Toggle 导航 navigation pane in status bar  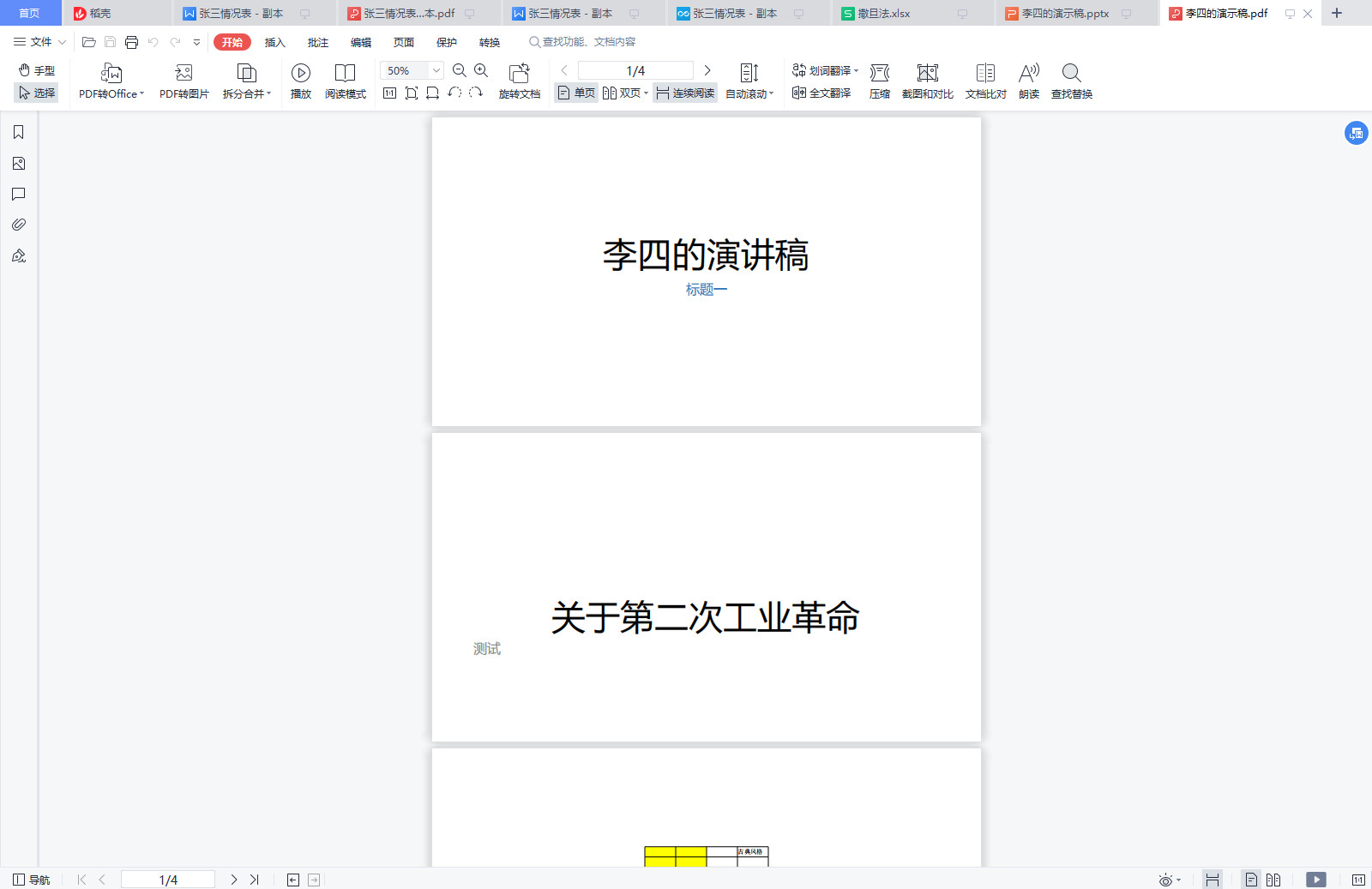pyautogui.click(x=32, y=880)
